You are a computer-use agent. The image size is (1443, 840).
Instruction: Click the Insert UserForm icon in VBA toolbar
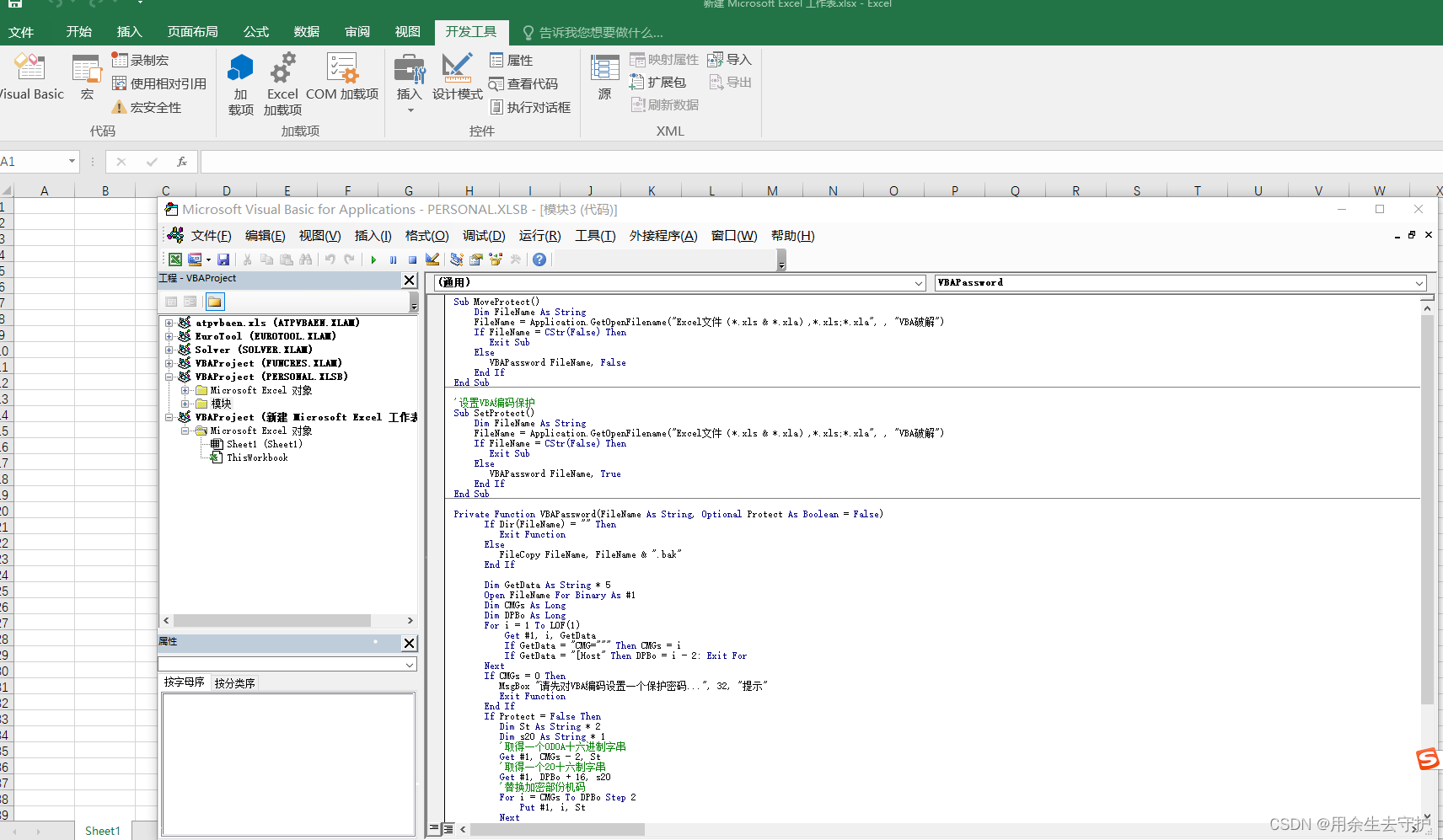click(195, 259)
